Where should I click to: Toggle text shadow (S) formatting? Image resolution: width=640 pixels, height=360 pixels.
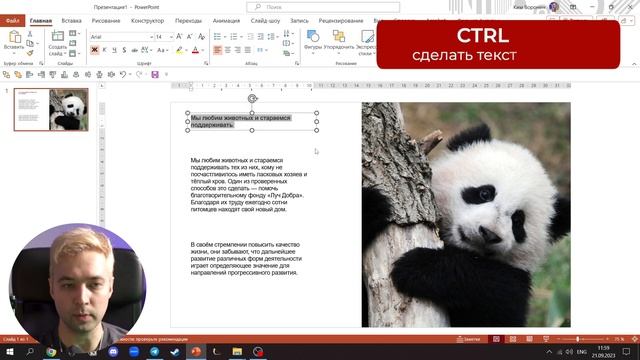coord(124,50)
